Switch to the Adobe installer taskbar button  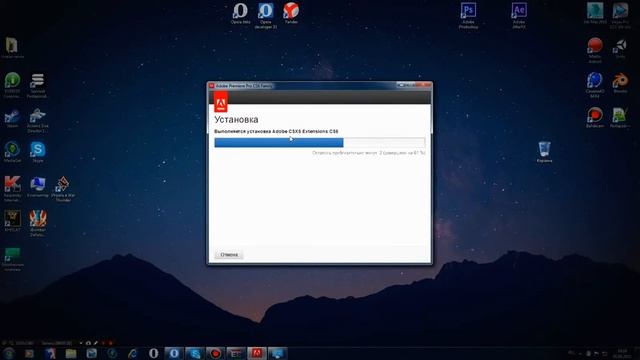click(x=257, y=353)
